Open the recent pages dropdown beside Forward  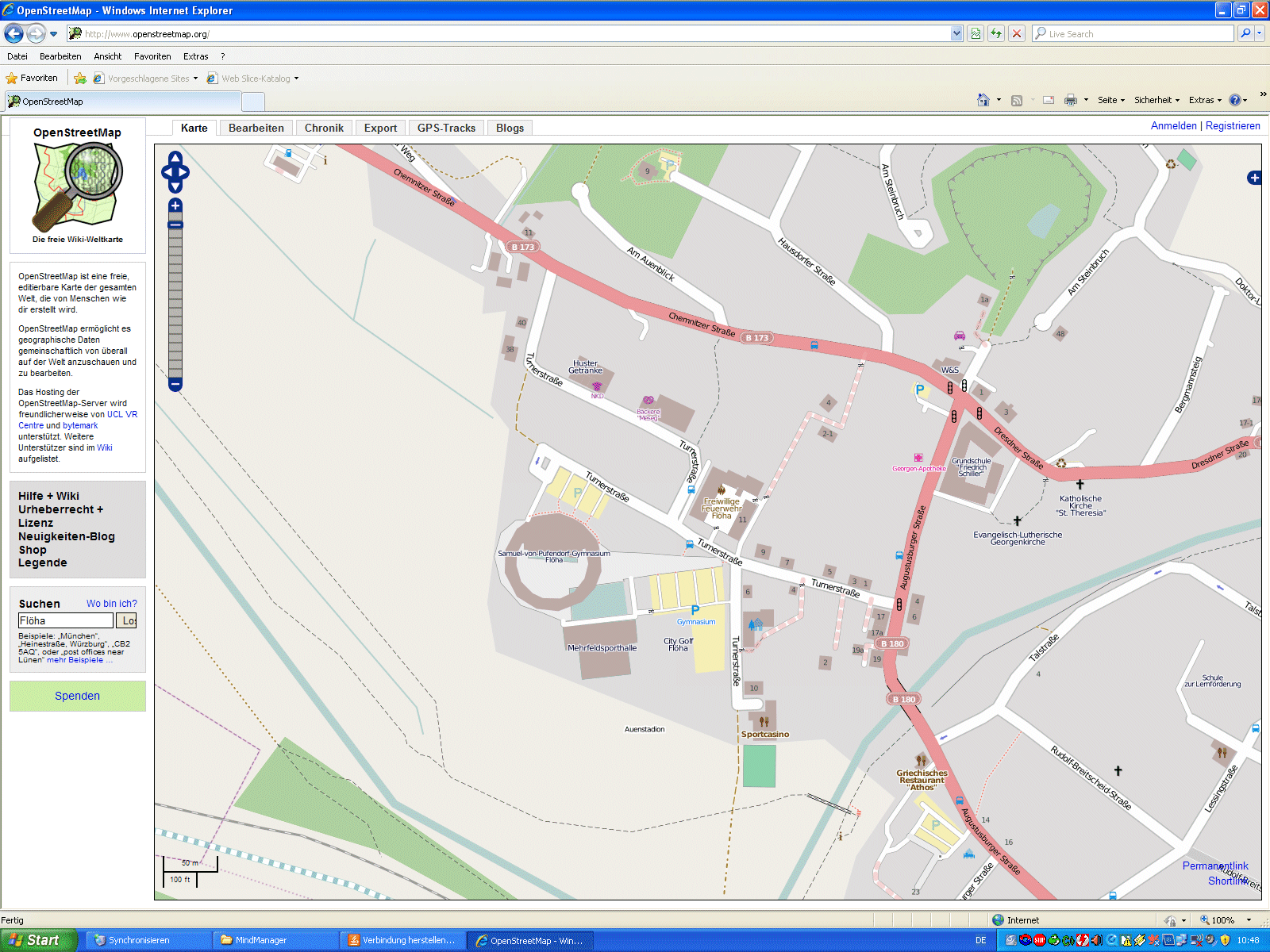coord(54,34)
